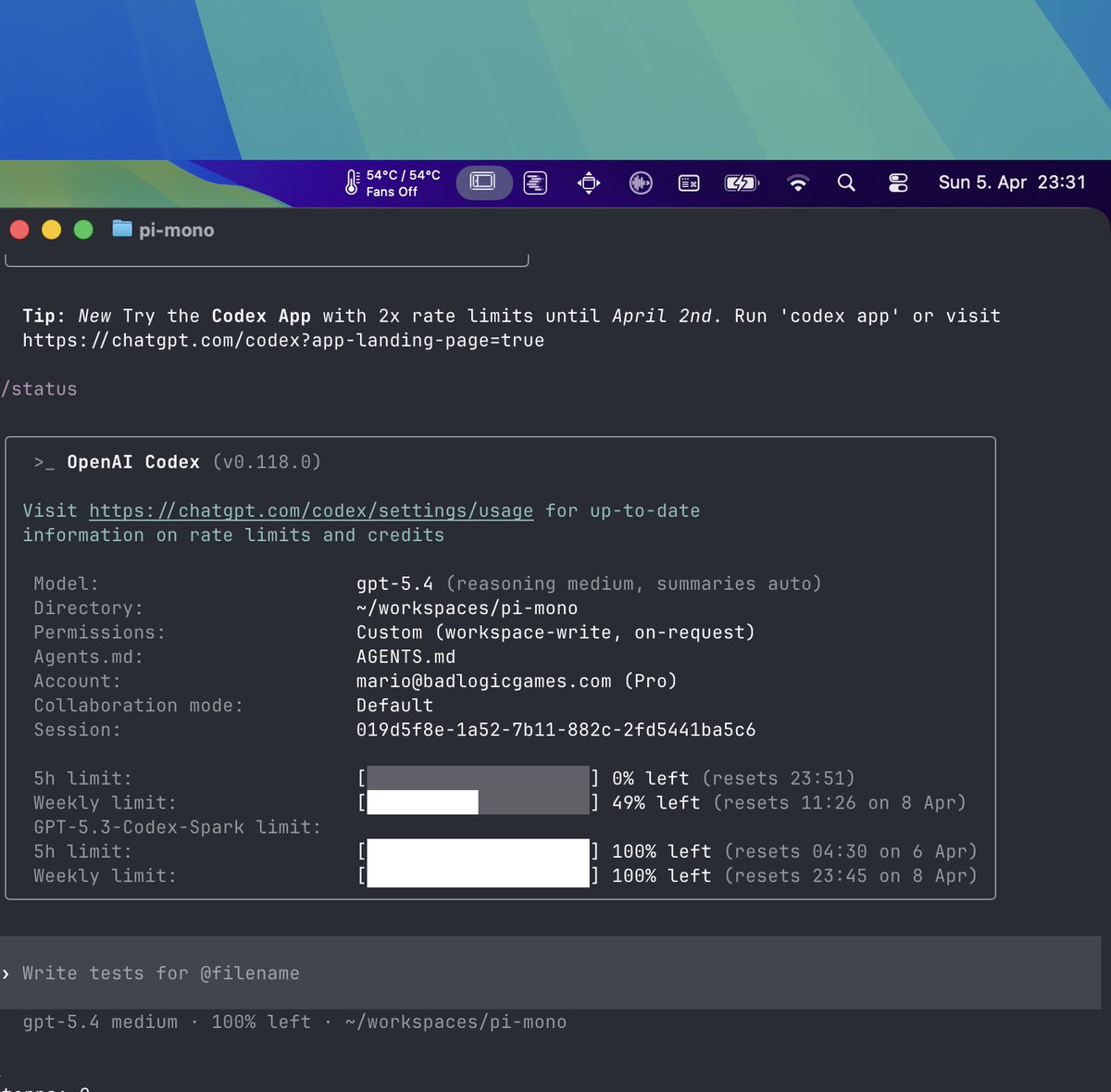1111x1092 pixels.
Task: Click the pi-mono folder icon in title bar
Action: [x=122, y=229]
